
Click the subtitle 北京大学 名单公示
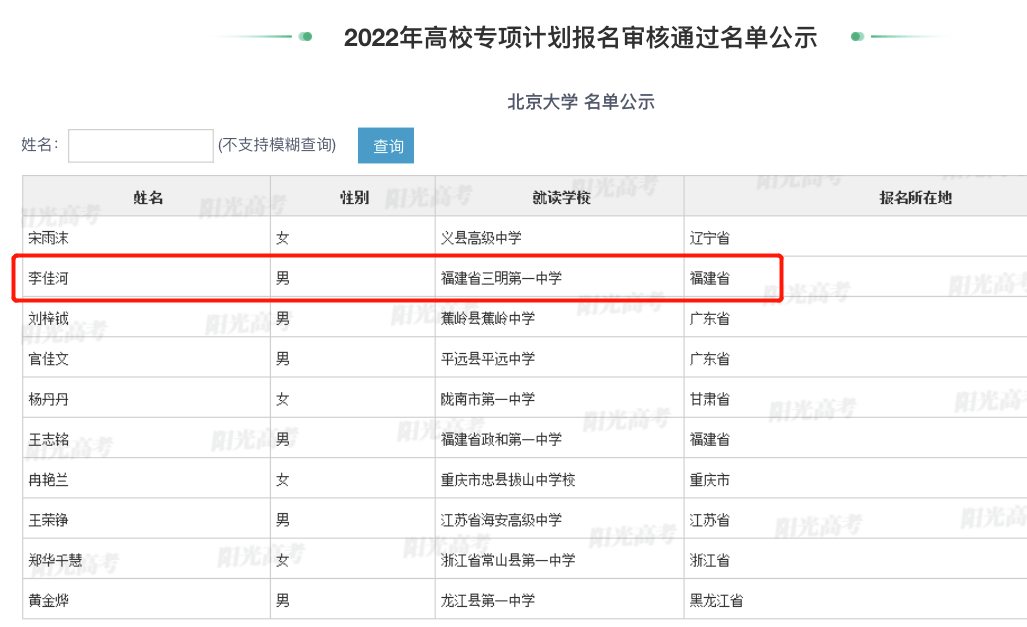(x=580, y=102)
